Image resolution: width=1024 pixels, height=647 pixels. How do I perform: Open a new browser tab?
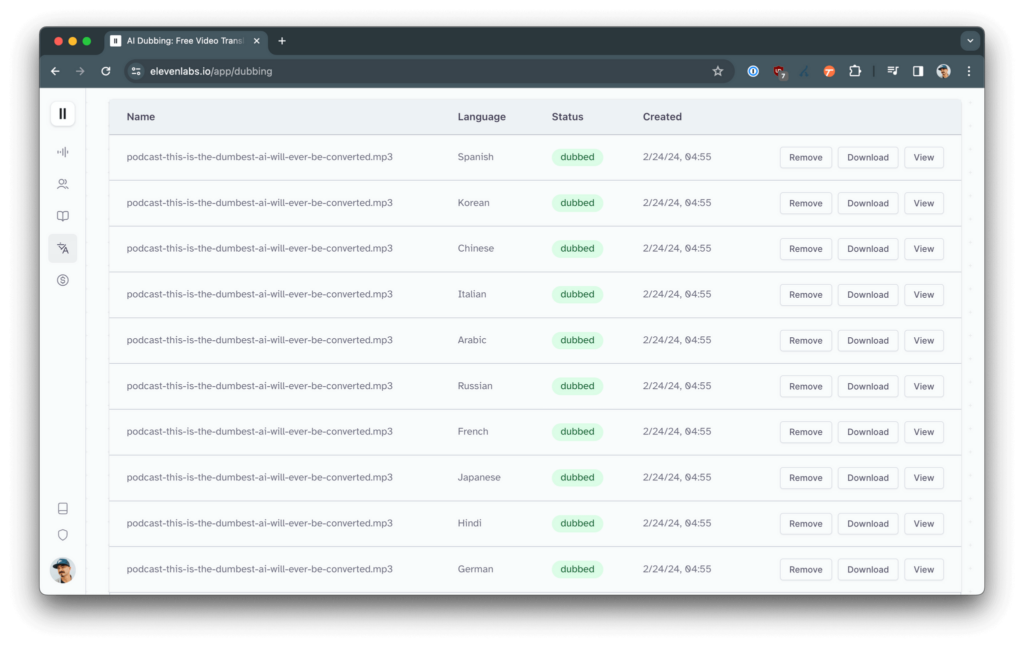coord(282,41)
